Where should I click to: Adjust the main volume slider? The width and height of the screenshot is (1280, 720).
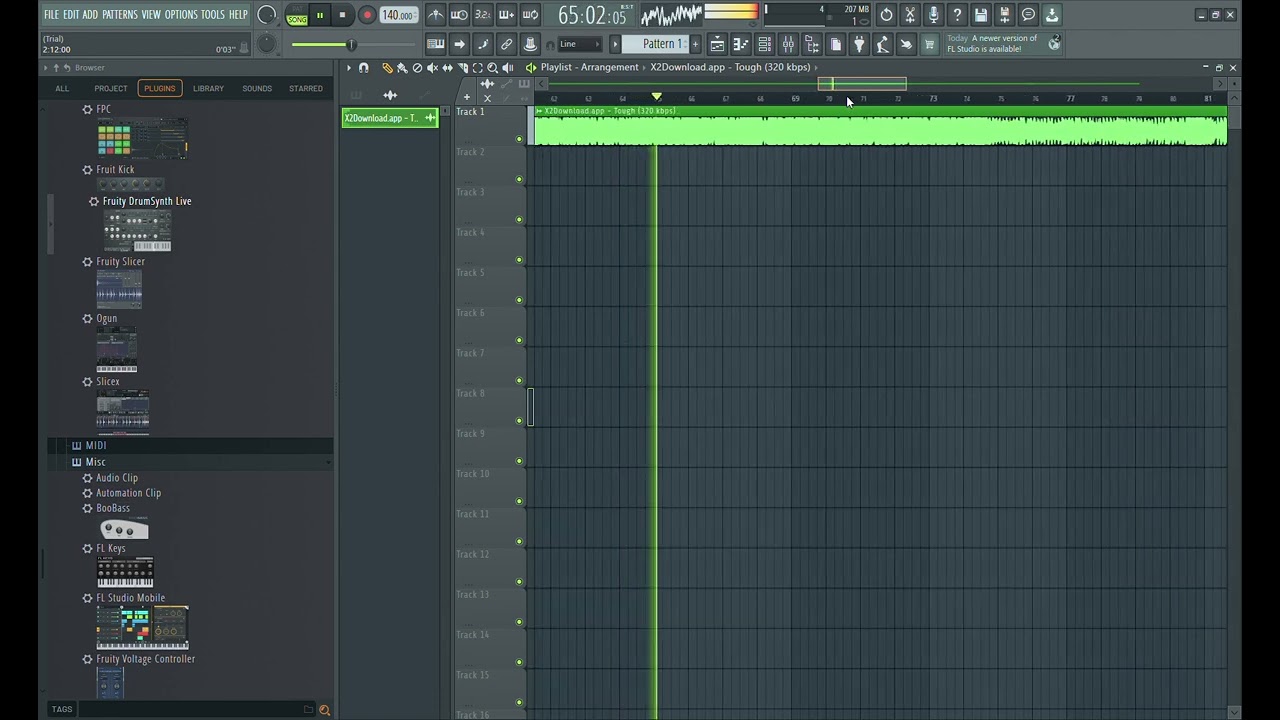click(x=350, y=44)
